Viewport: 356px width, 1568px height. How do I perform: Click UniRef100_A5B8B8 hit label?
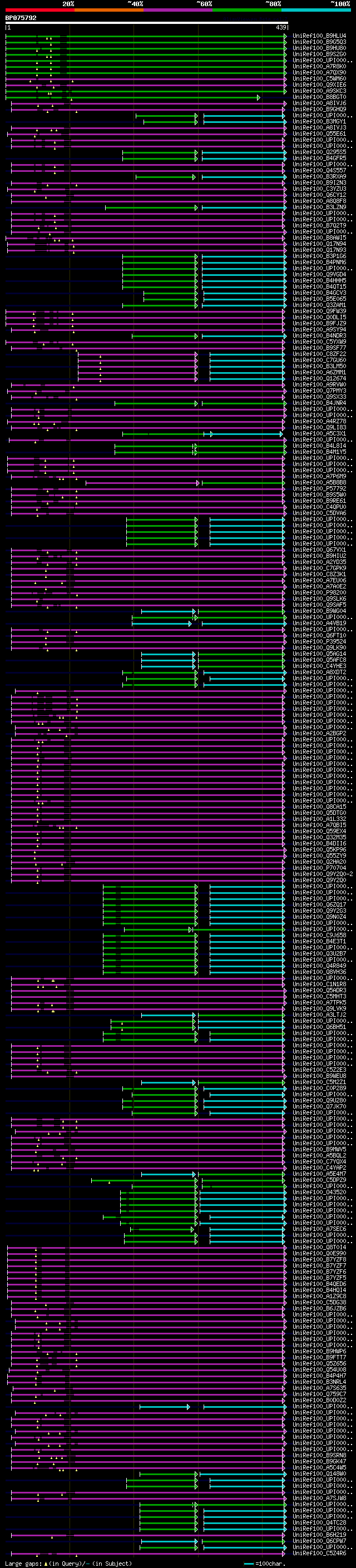coord(319,483)
